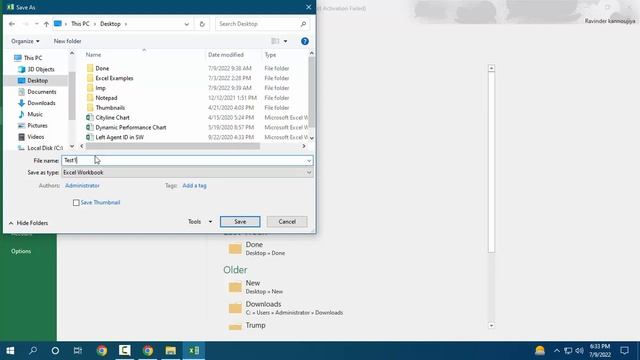Go back using the back arrow
The height and width of the screenshot is (360, 640).
coord(12,24)
